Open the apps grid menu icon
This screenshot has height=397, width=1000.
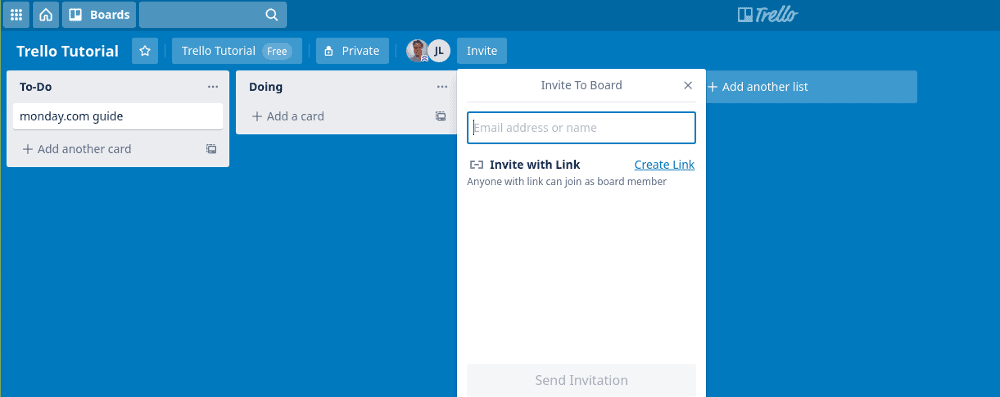click(x=16, y=15)
